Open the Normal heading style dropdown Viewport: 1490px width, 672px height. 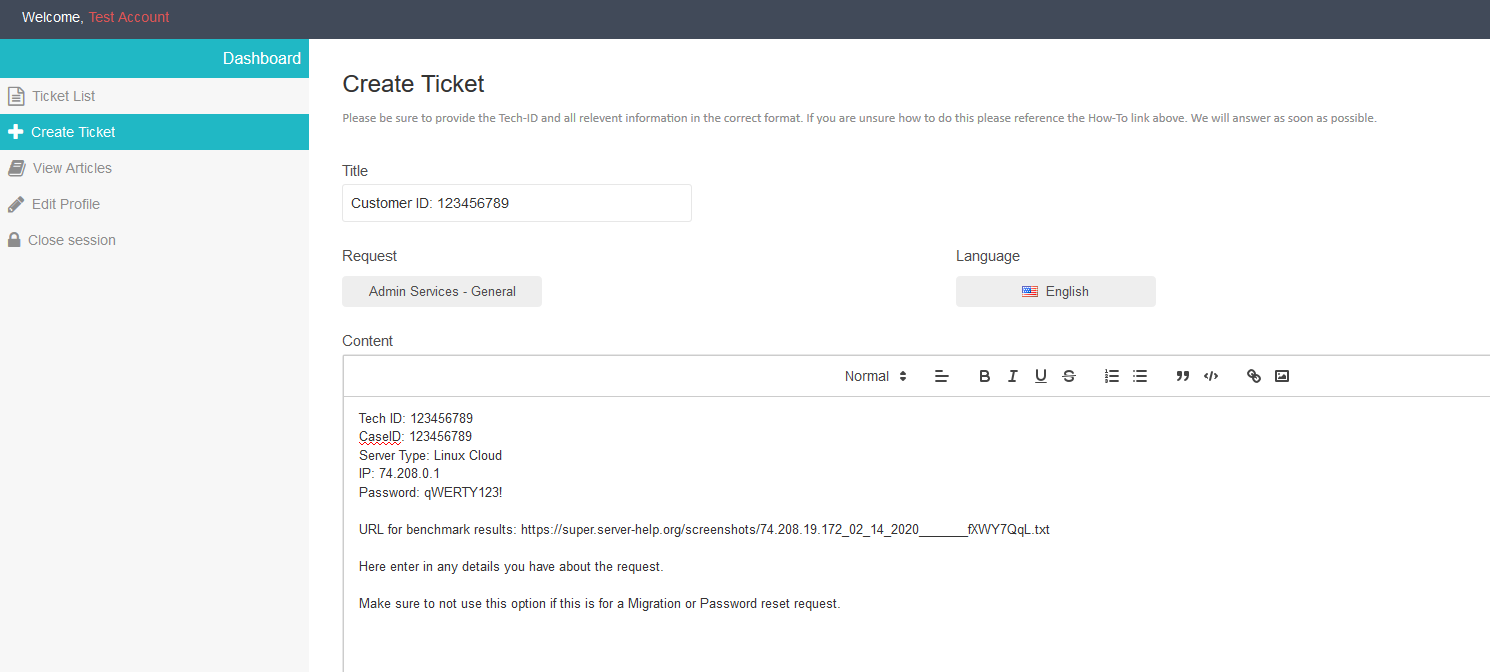pos(875,376)
